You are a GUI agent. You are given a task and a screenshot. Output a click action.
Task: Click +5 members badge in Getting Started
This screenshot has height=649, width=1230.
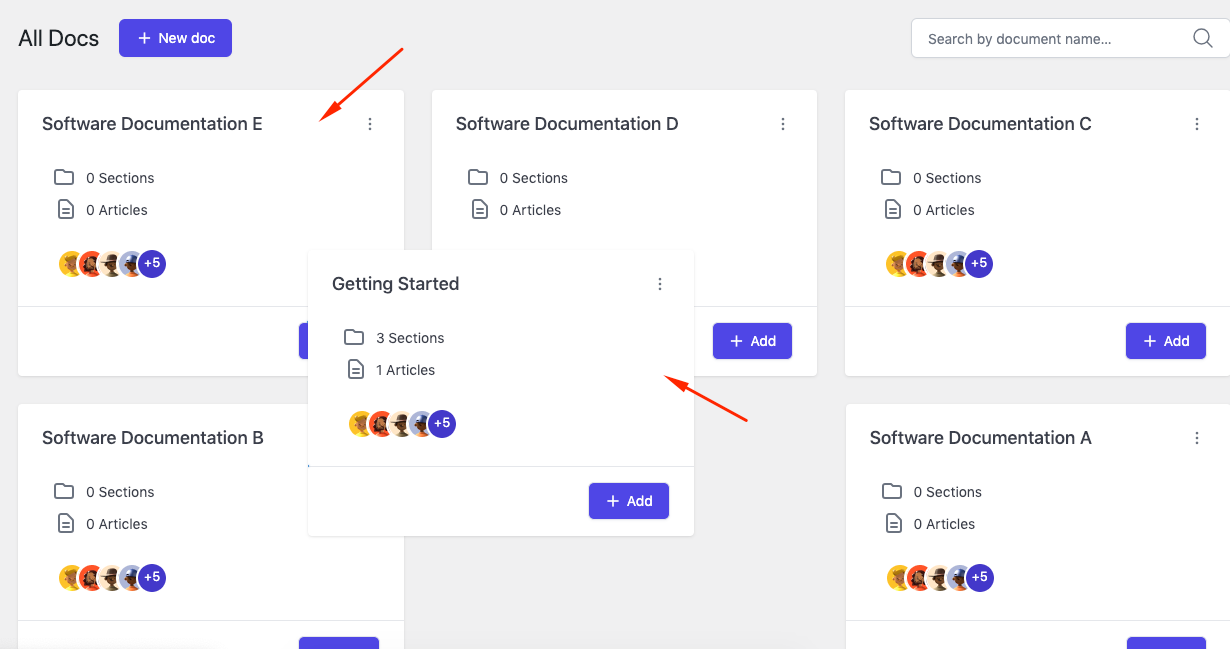442,424
